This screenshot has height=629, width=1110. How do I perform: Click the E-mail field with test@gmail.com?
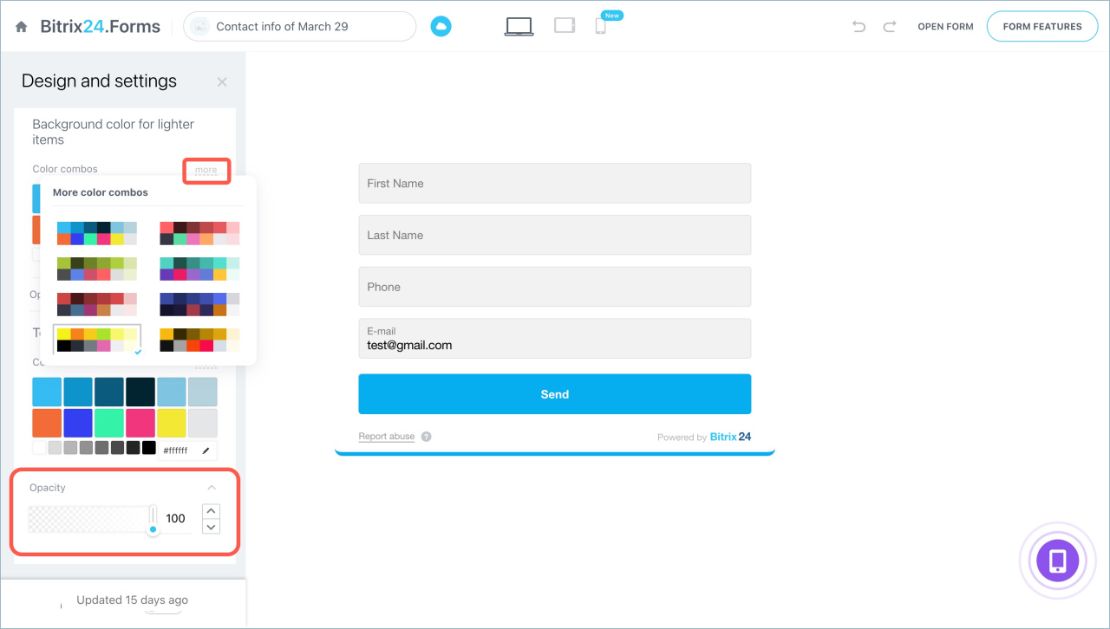[554, 338]
